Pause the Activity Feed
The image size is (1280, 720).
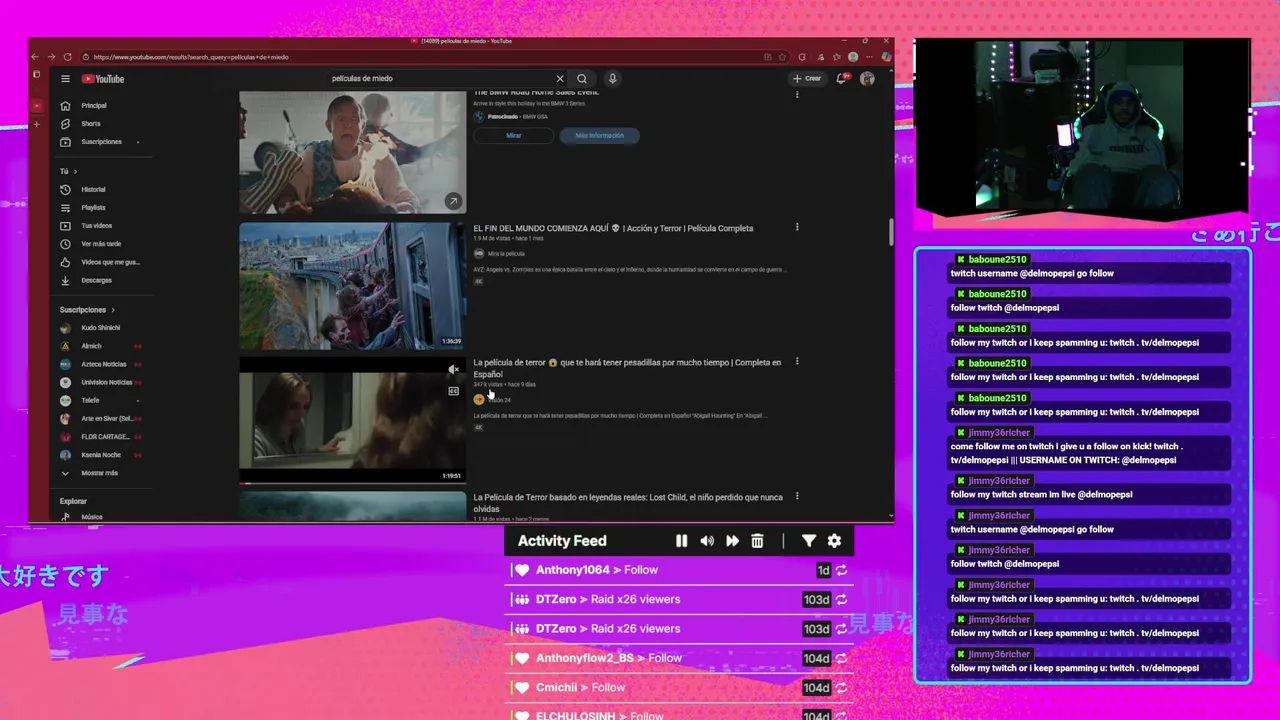pyautogui.click(x=681, y=541)
